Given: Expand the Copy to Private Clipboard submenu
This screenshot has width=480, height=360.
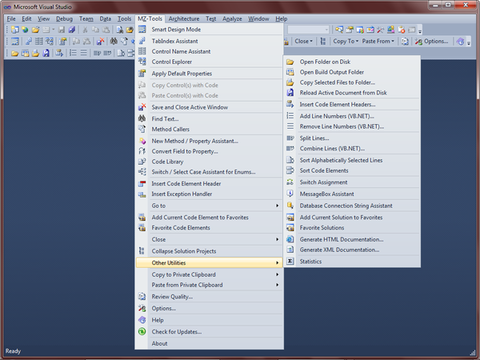Looking at the screenshot, I should [x=210, y=275].
